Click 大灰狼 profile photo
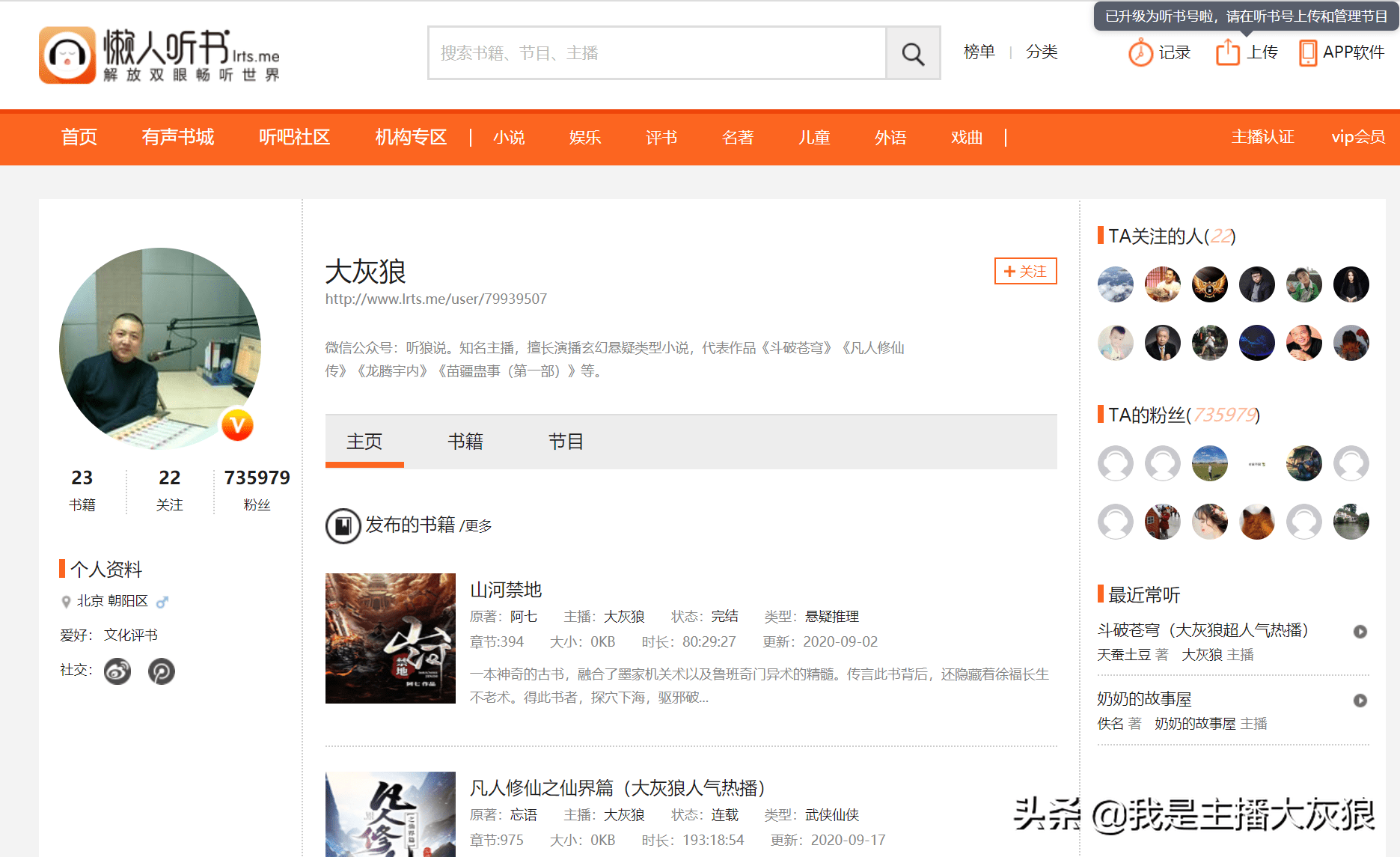The image size is (1400, 857). pyautogui.click(x=160, y=348)
